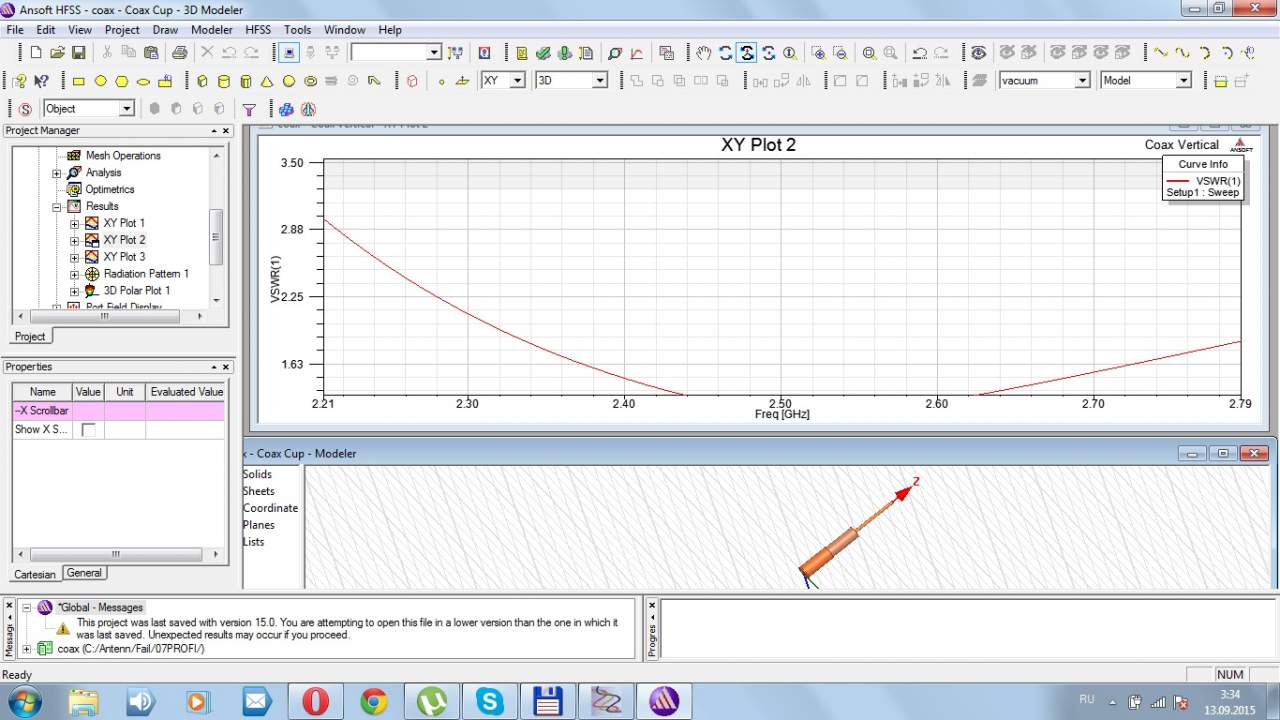The height and width of the screenshot is (720, 1280).
Task: Click the Windows Start button
Action: [24, 702]
